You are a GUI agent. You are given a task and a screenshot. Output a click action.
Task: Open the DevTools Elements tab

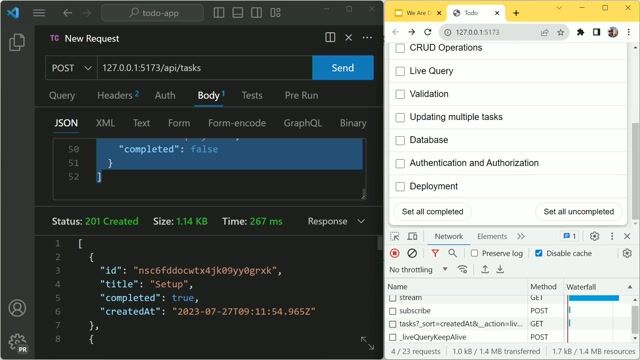(492, 236)
